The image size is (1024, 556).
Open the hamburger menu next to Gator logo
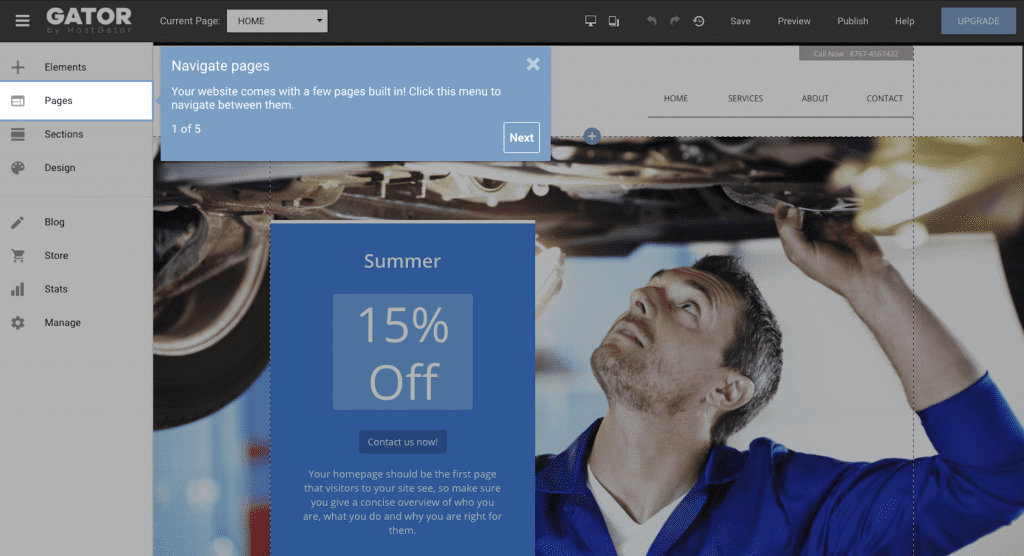point(22,20)
